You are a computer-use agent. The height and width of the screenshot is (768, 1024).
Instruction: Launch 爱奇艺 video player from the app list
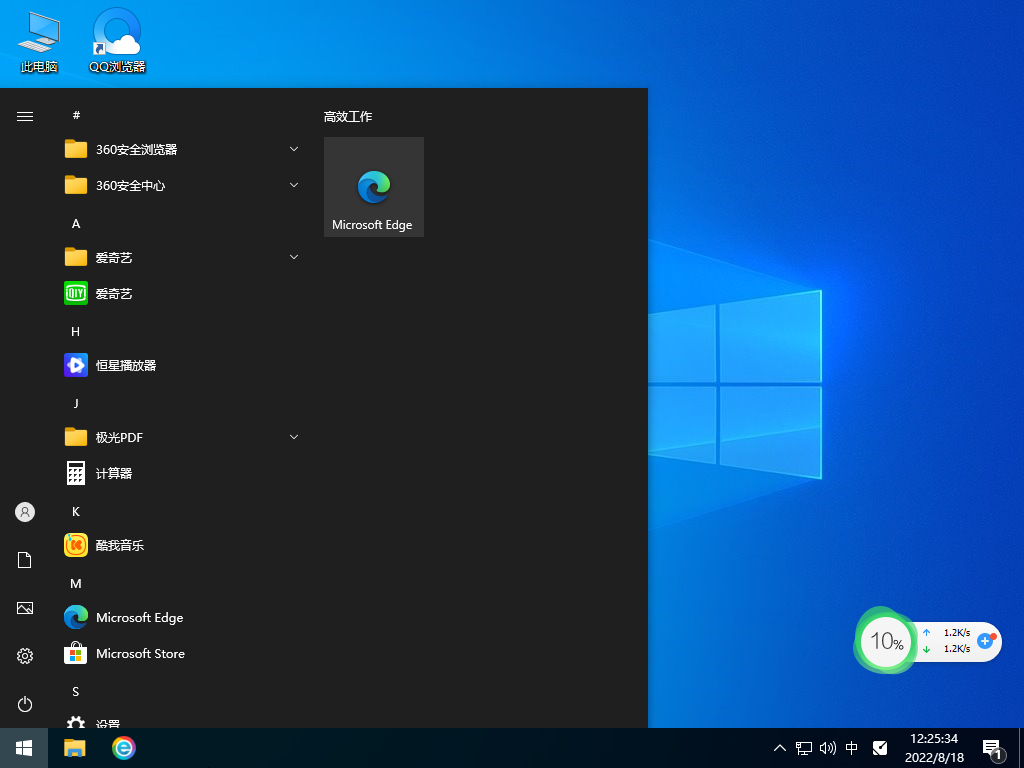click(113, 293)
